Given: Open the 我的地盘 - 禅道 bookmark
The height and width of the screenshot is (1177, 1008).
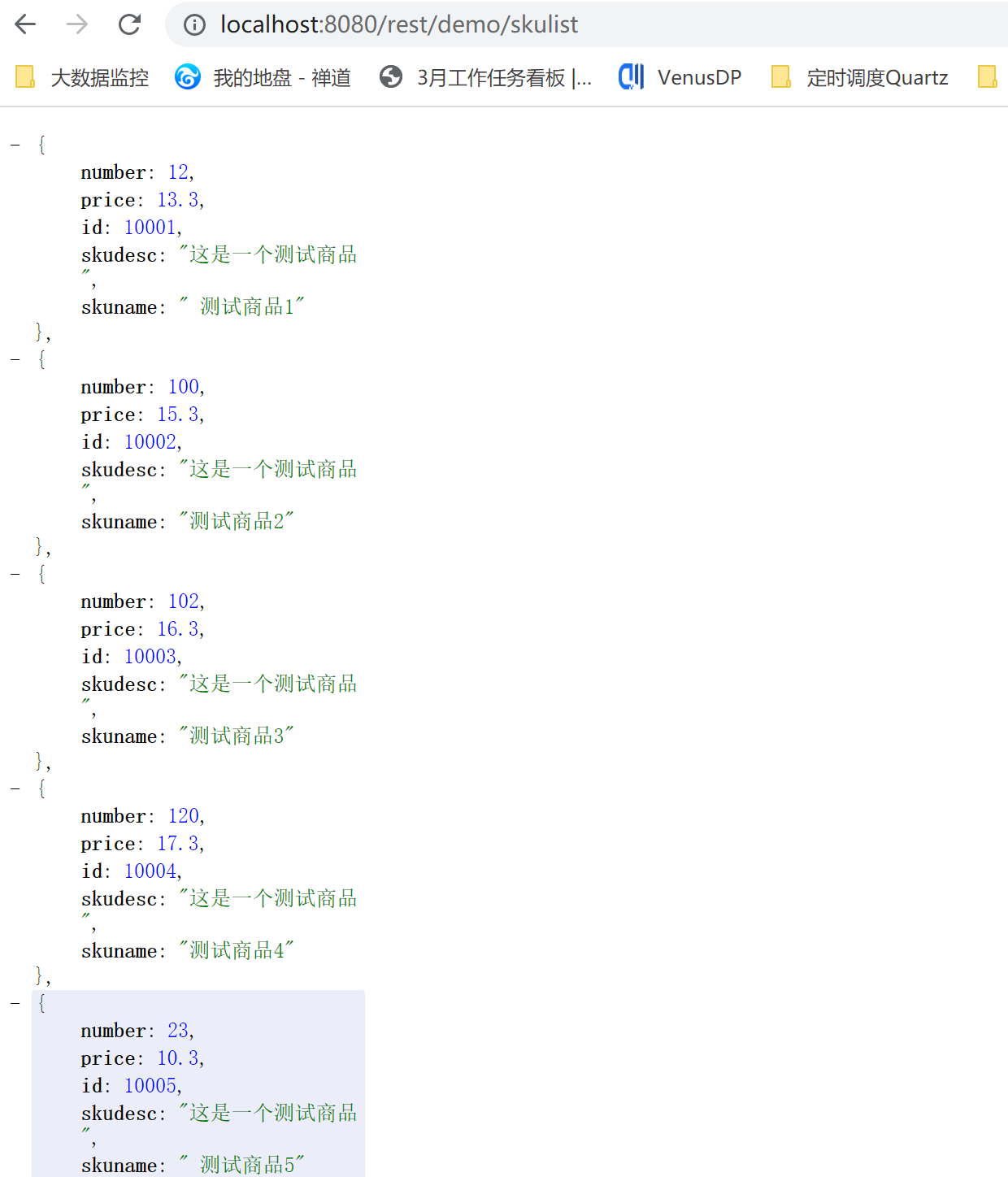Looking at the screenshot, I should click(x=263, y=77).
